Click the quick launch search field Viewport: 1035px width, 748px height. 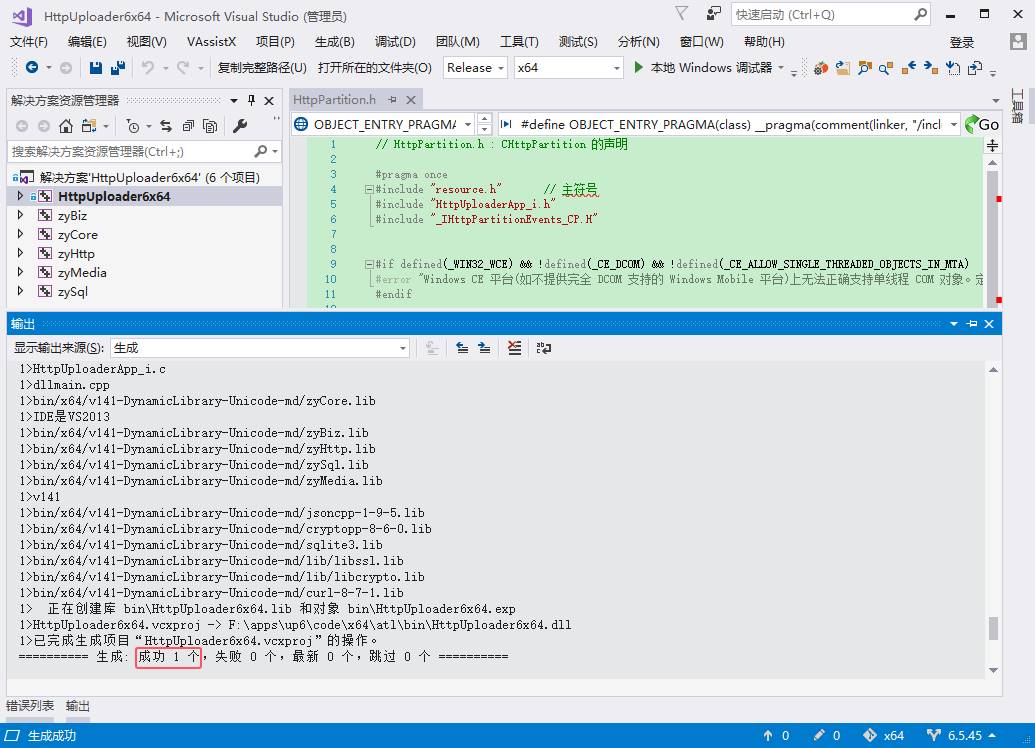[x=820, y=15]
